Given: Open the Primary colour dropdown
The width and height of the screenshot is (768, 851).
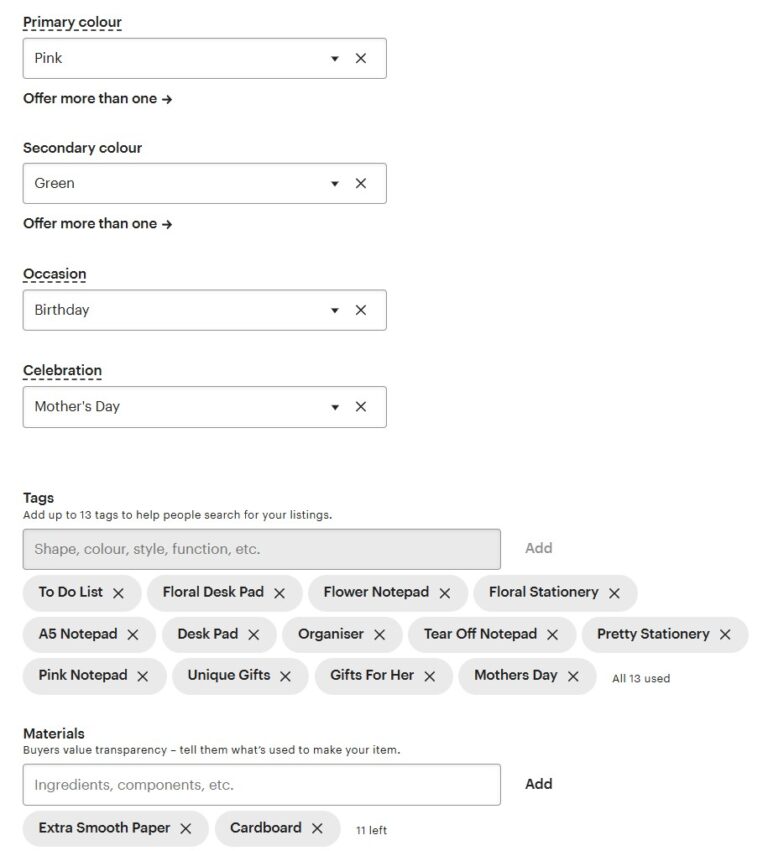Looking at the screenshot, I should pyautogui.click(x=334, y=58).
